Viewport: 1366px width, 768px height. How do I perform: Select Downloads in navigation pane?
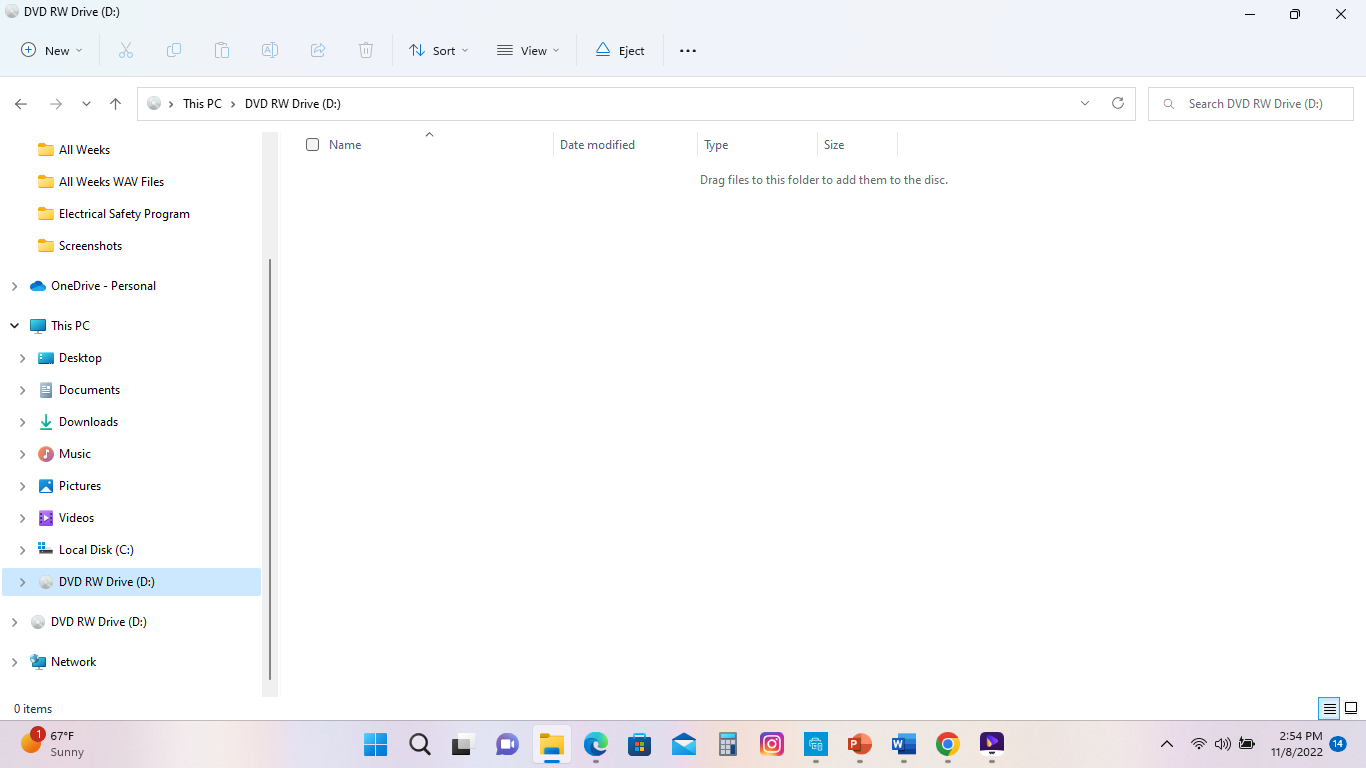click(88, 422)
